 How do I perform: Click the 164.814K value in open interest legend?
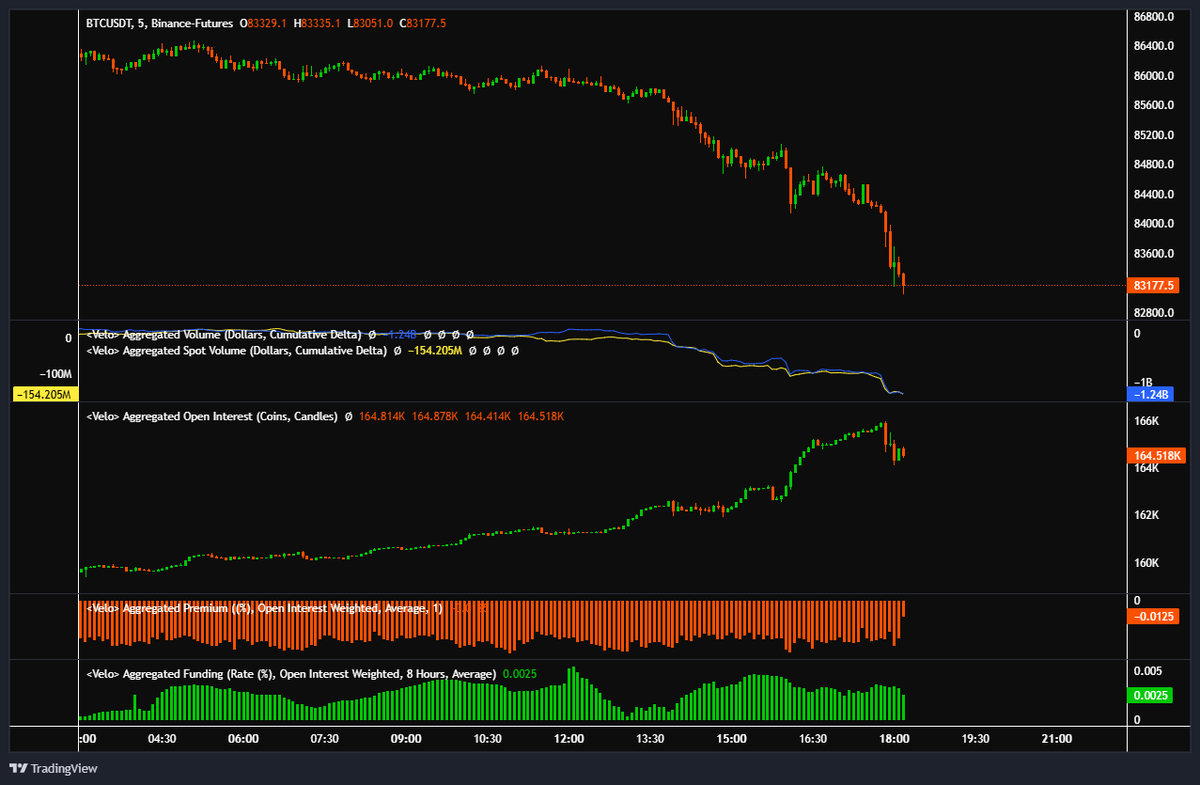point(382,416)
